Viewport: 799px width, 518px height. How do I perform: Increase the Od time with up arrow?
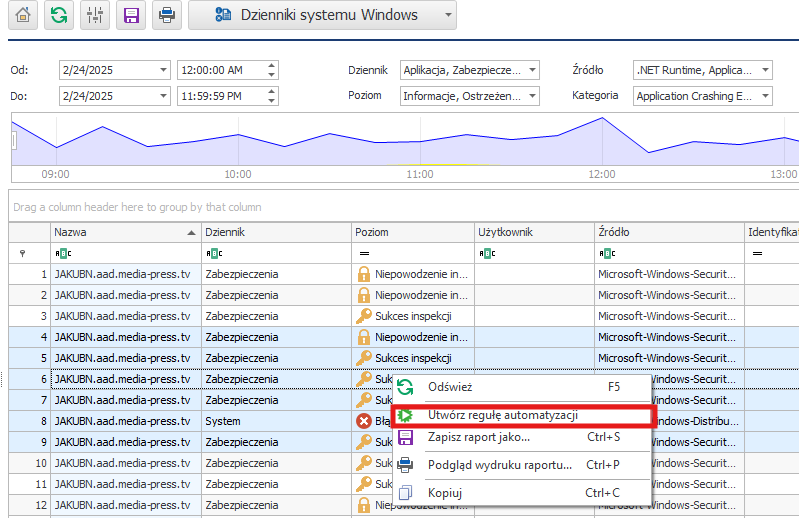pos(272,66)
